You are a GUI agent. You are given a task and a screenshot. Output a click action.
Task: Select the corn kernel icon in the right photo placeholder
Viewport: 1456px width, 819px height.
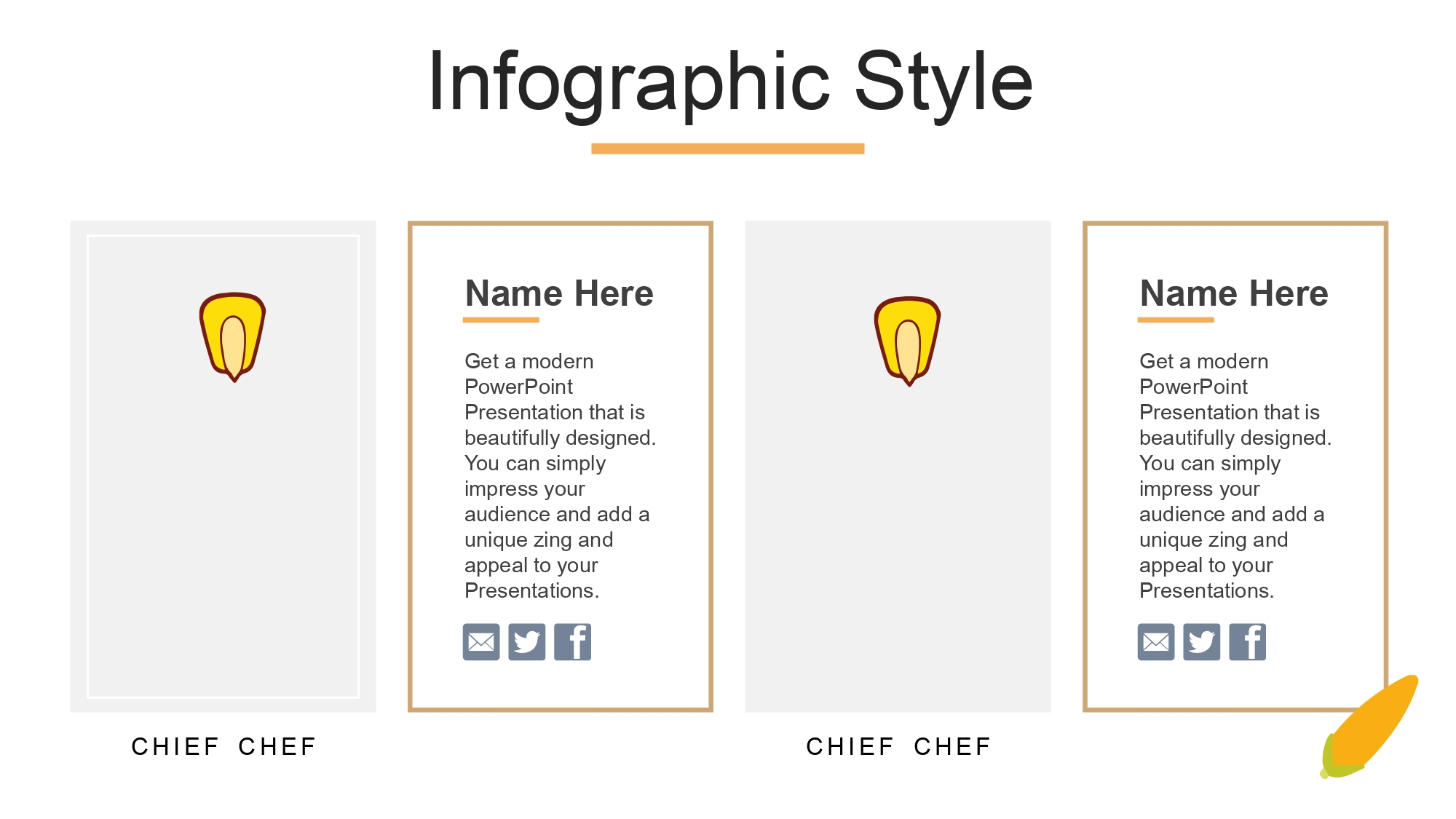908,341
